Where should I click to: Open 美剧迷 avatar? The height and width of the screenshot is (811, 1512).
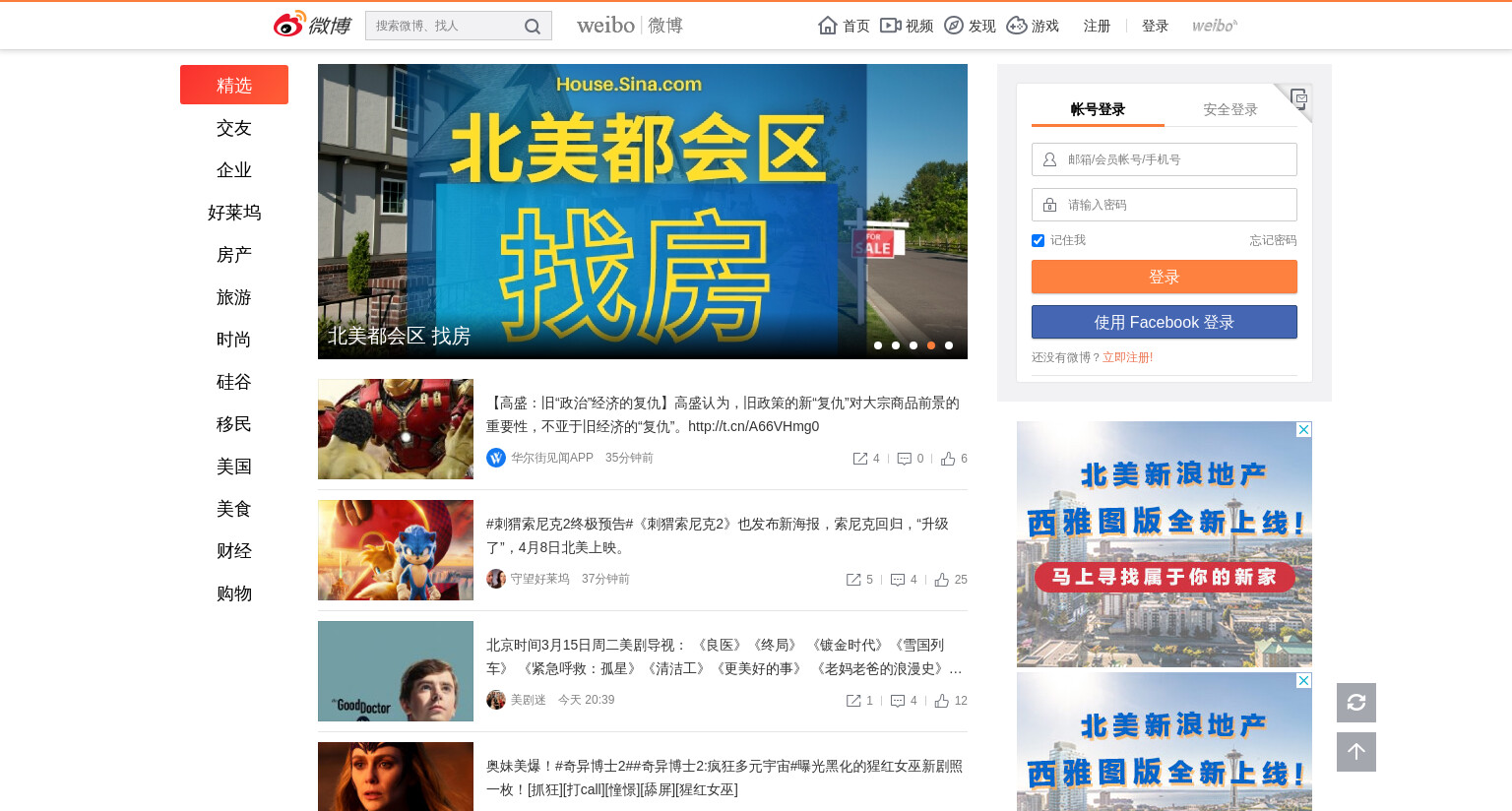[496, 700]
